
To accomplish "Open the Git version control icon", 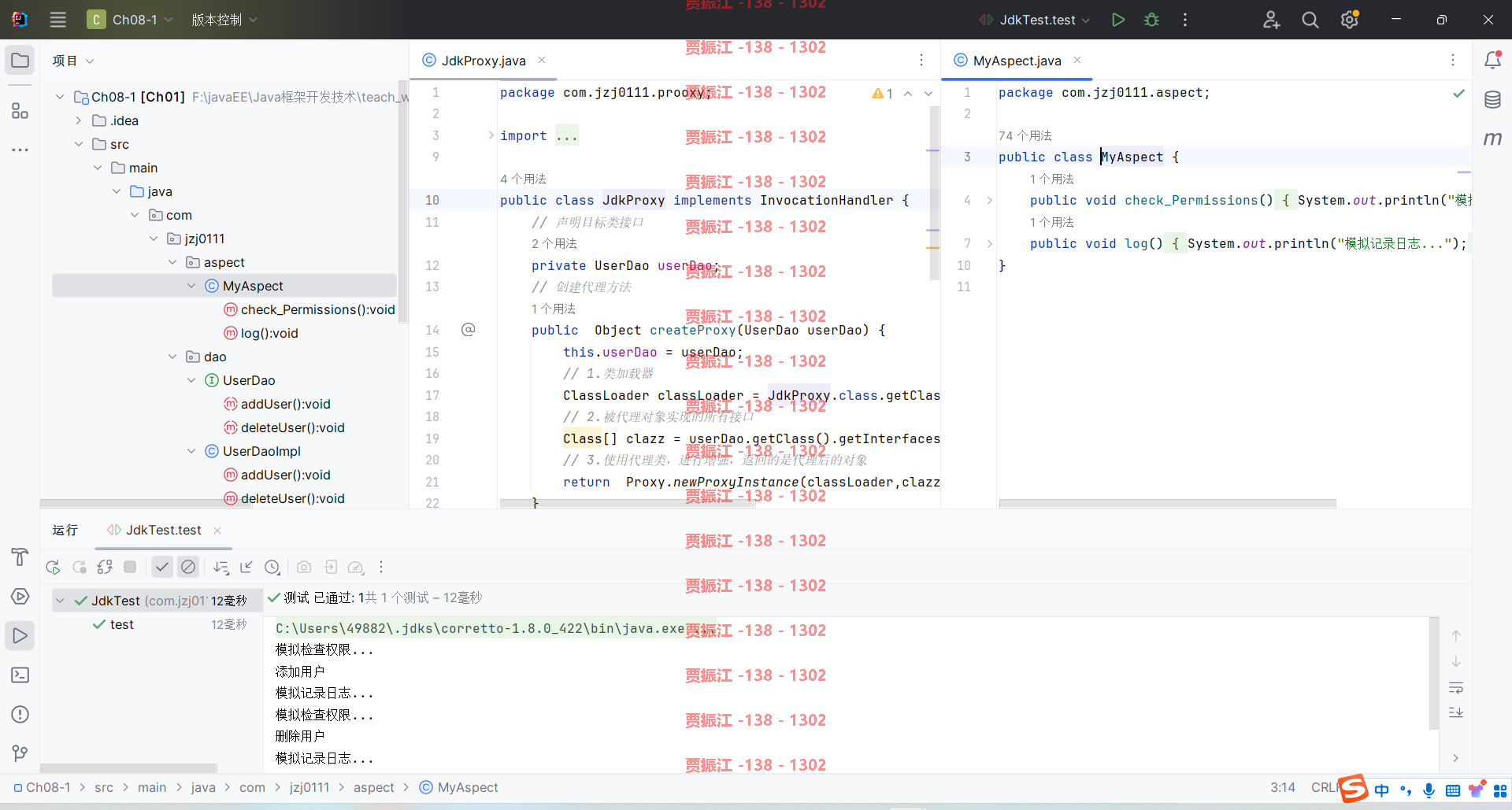I will point(20,753).
